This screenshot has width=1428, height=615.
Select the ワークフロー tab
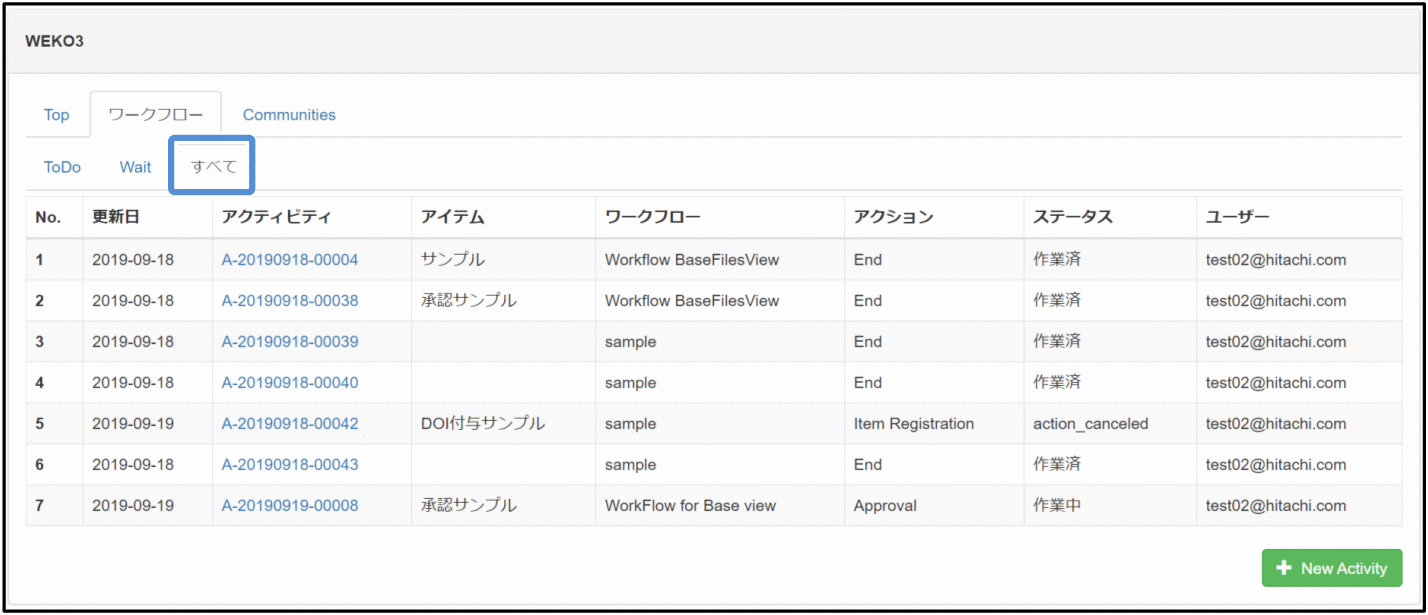155,115
